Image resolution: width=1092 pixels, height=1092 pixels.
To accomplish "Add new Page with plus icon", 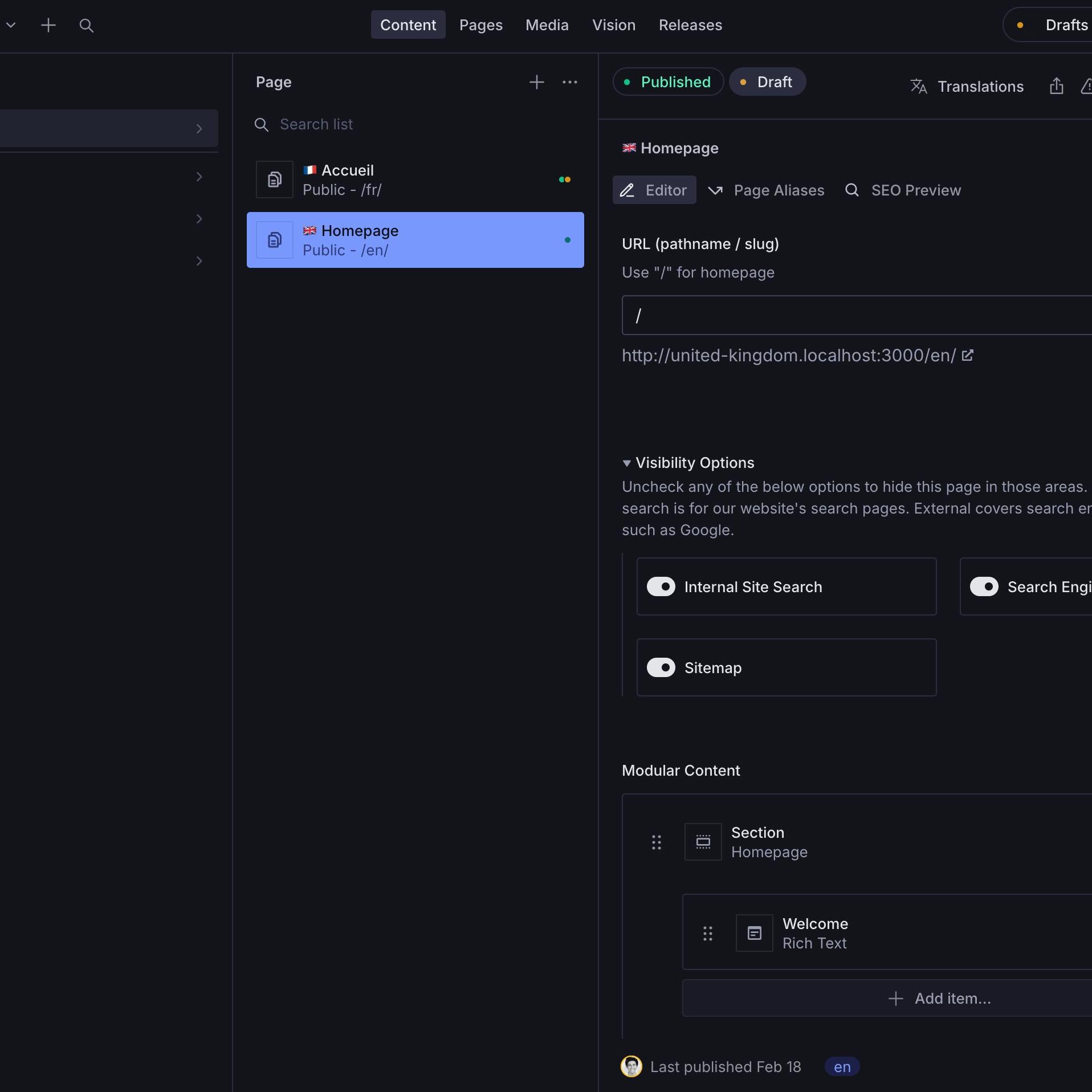I will pyautogui.click(x=536, y=82).
